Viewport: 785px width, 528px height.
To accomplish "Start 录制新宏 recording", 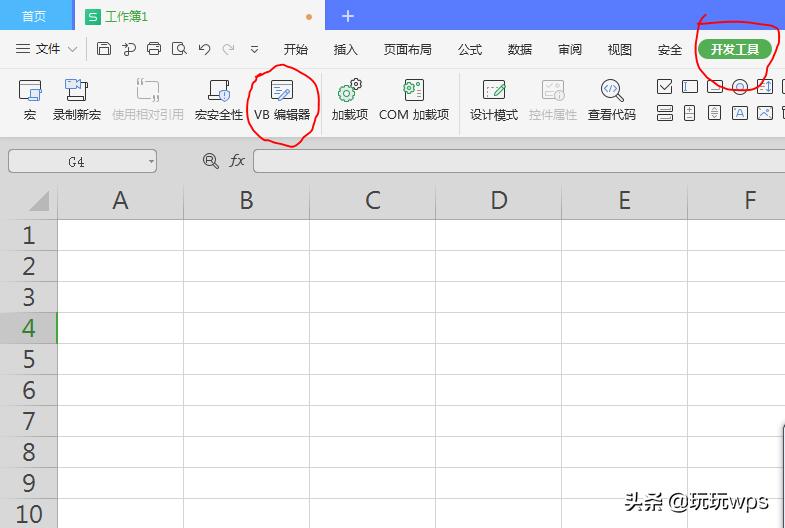I will 77,99.
